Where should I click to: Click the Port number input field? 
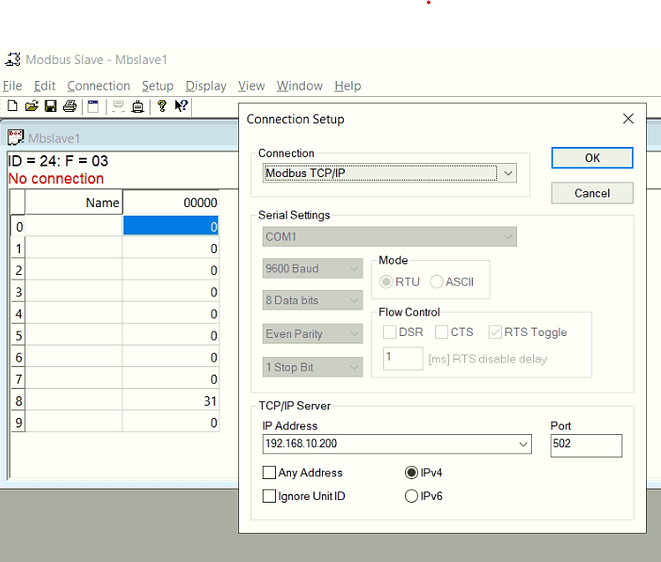585,445
